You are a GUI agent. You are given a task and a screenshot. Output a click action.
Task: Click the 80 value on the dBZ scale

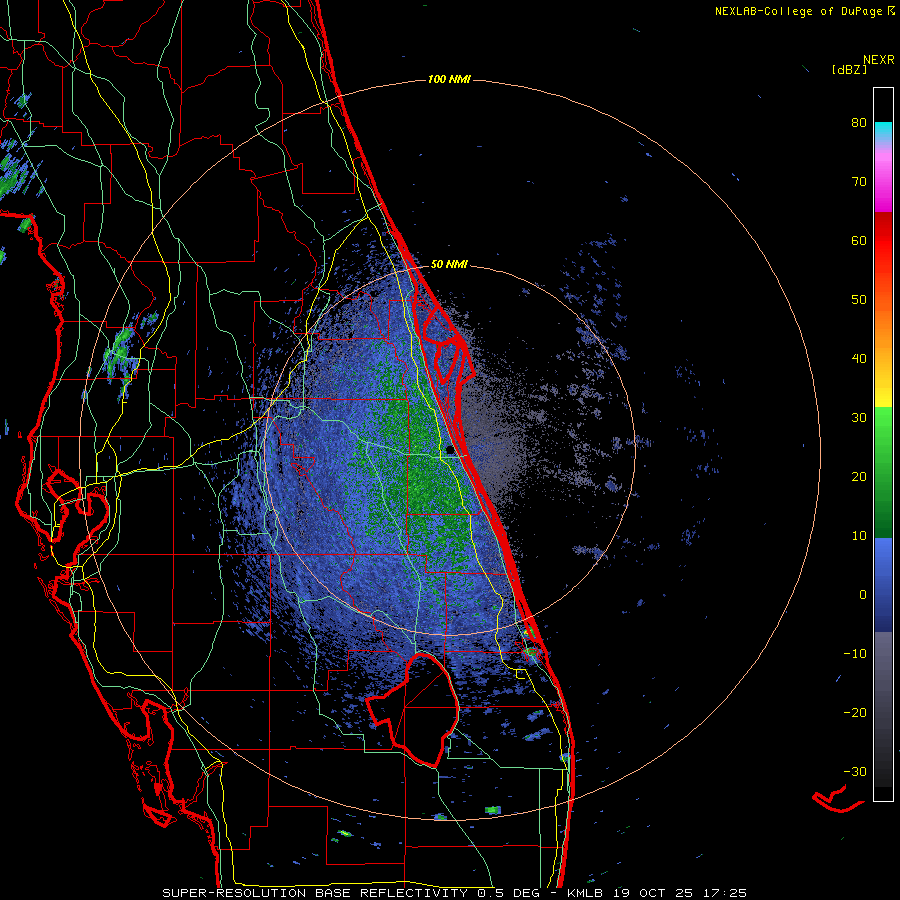[x=859, y=123]
